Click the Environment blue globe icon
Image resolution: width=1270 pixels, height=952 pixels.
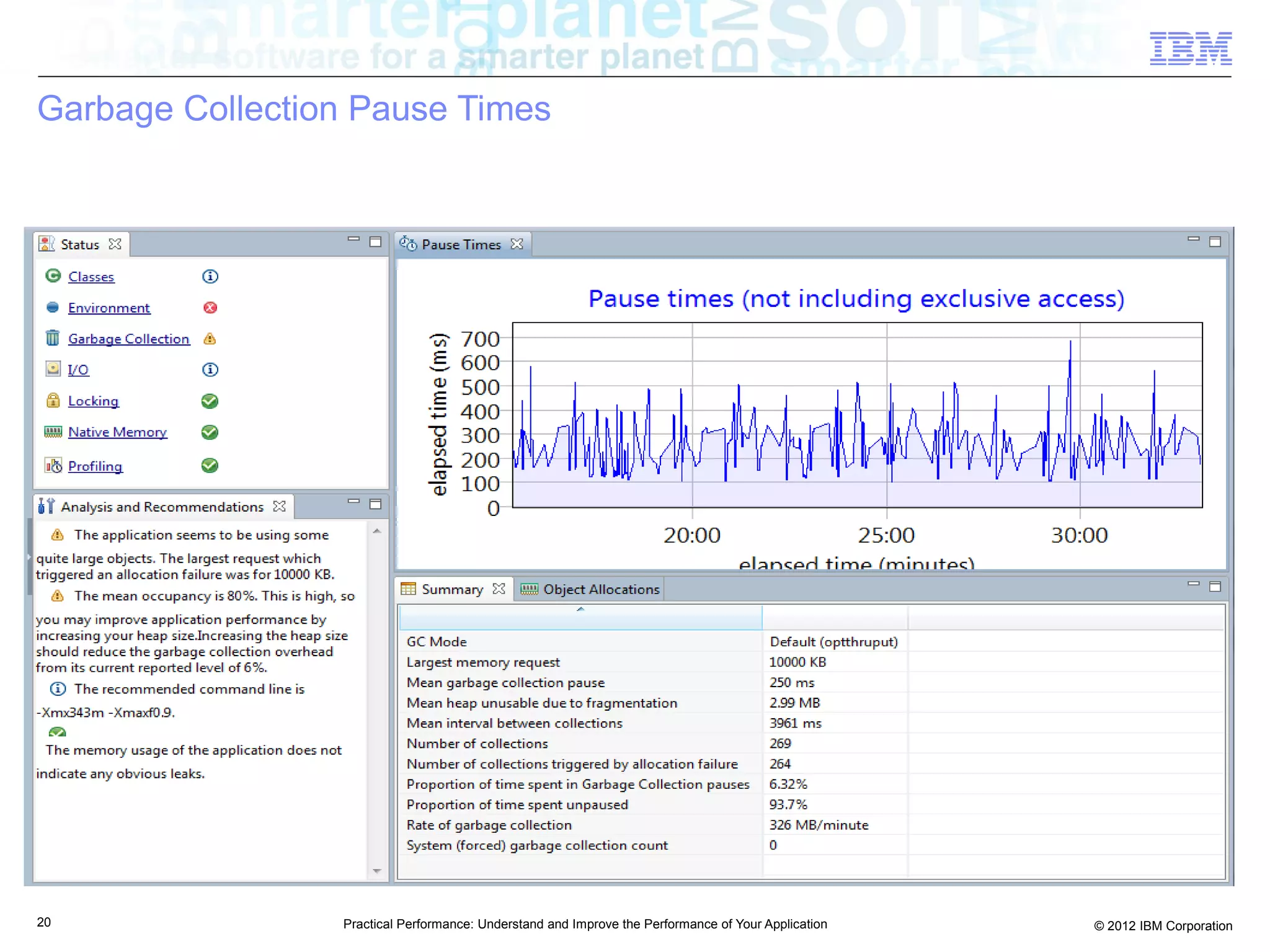tap(53, 307)
